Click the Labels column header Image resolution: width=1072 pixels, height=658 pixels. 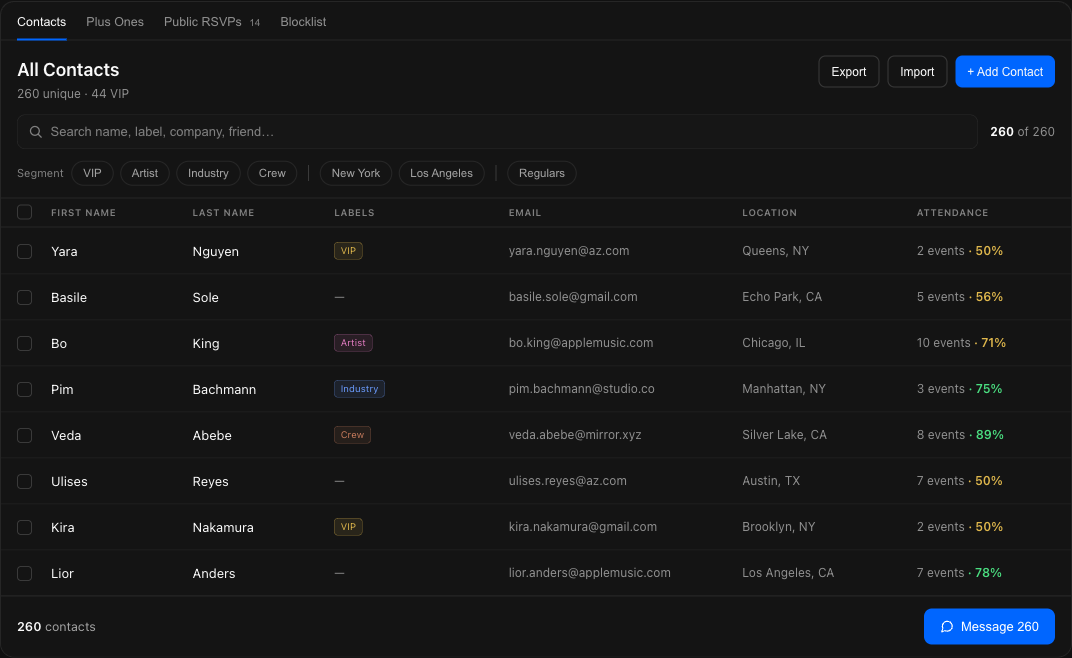tap(354, 213)
